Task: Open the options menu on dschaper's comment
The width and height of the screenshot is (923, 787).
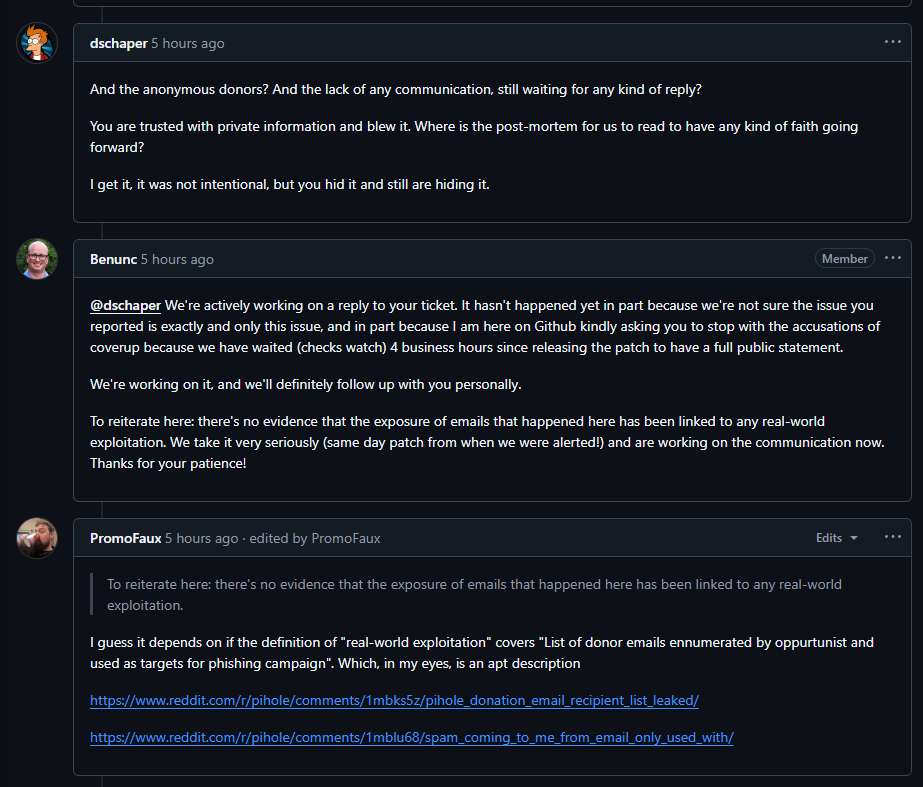Action: pos(892,42)
